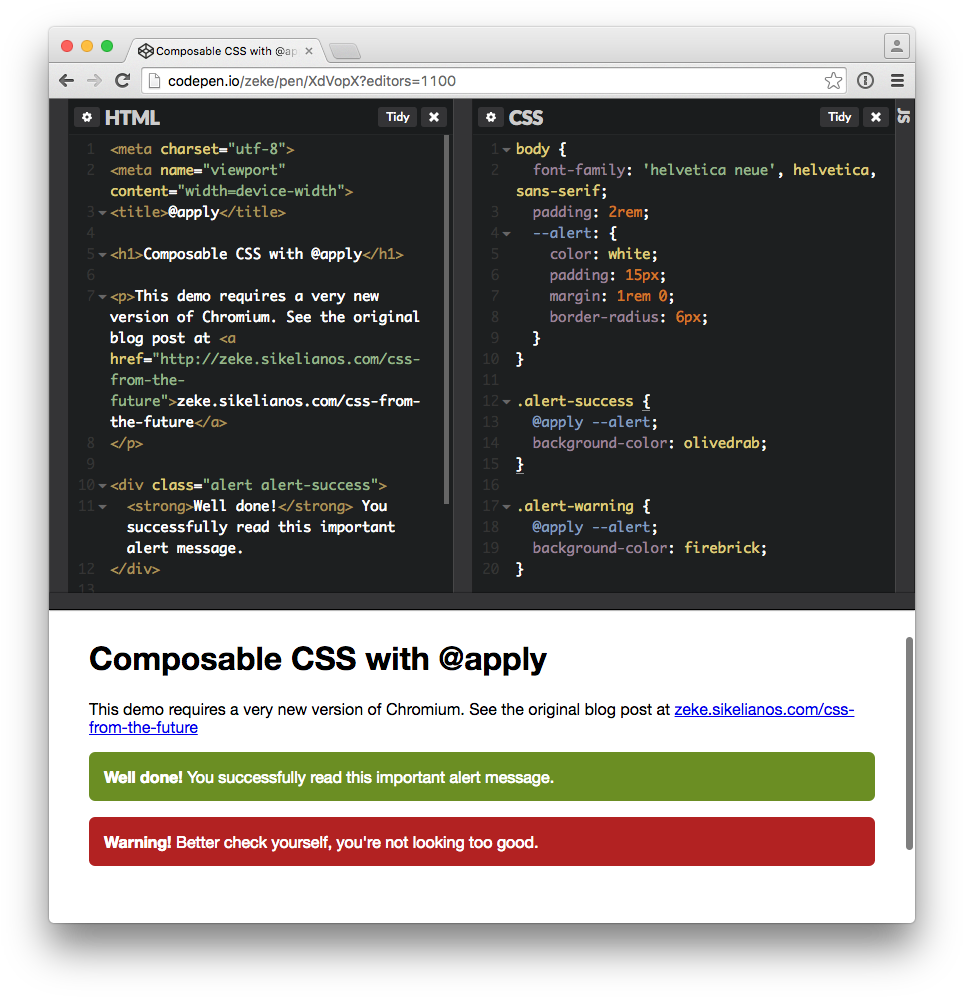Click the browser profile avatar icon
963x997 pixels.
pos(896,45)
